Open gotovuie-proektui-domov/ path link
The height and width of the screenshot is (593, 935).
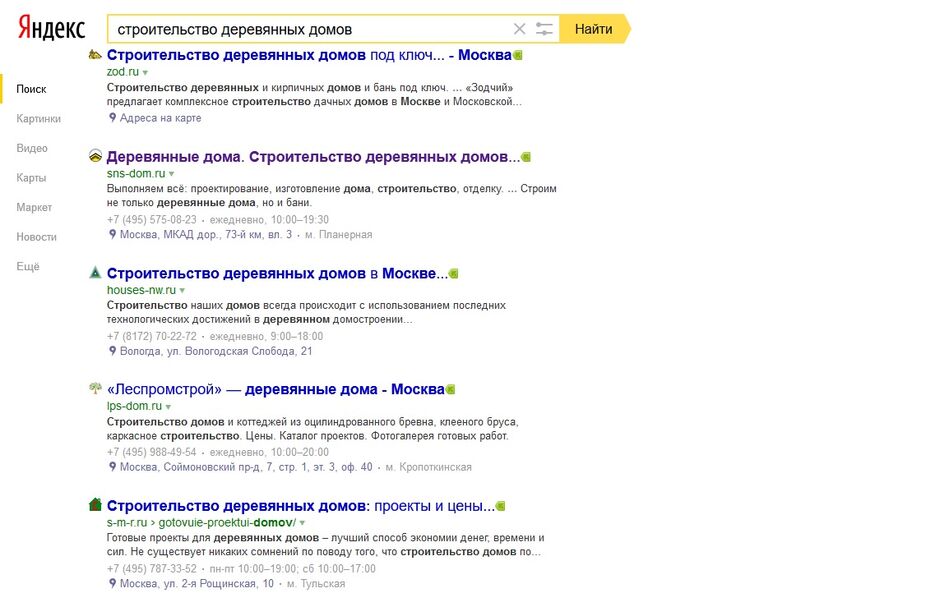click(x=227, y=523)
